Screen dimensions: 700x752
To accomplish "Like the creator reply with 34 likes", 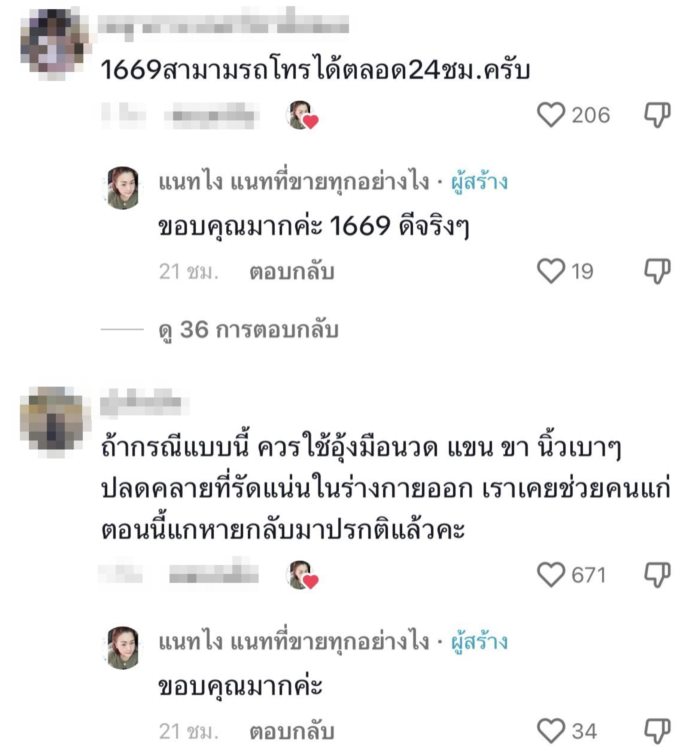I will [552, 730].
